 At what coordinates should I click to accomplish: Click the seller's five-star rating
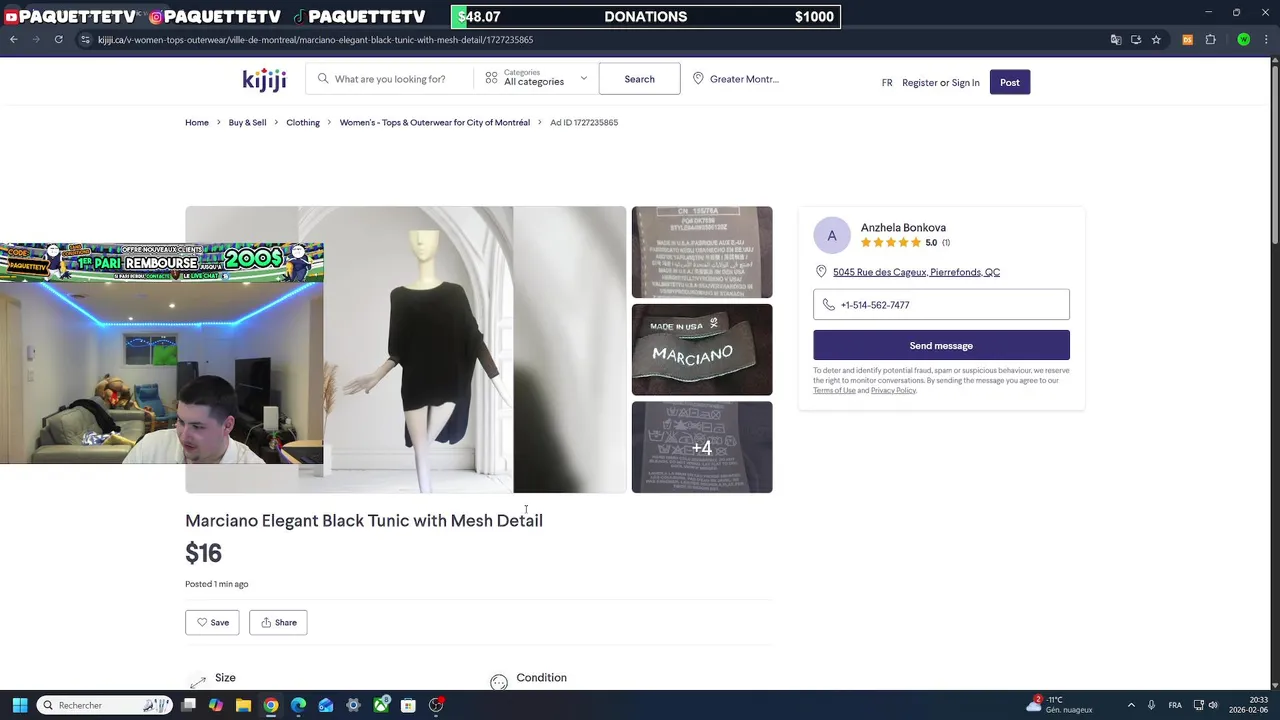click(x=891, y=243)
